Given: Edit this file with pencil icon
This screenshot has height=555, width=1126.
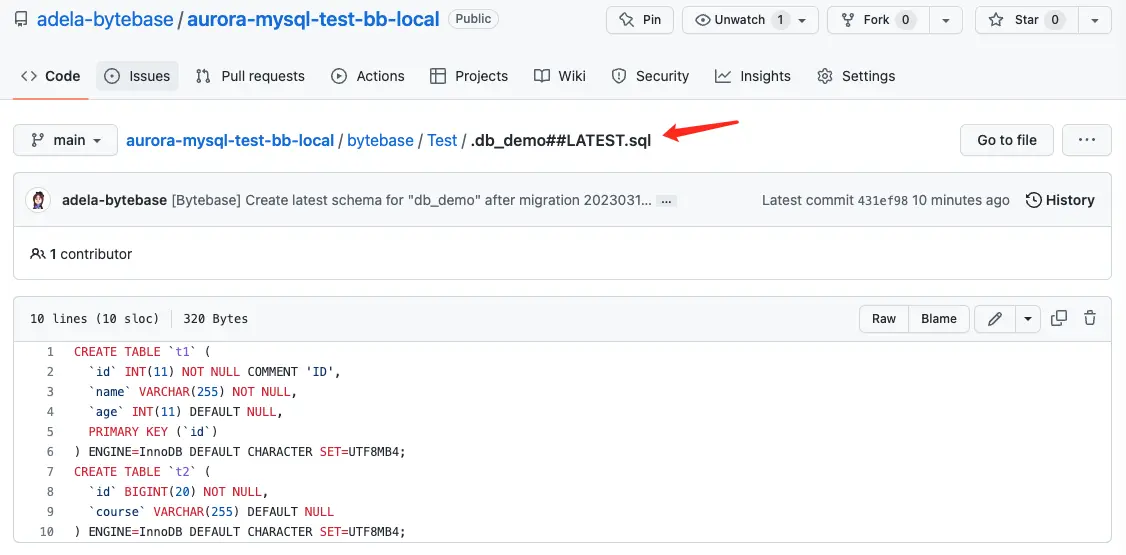Looking at the screenshot, I should (995, 319).
